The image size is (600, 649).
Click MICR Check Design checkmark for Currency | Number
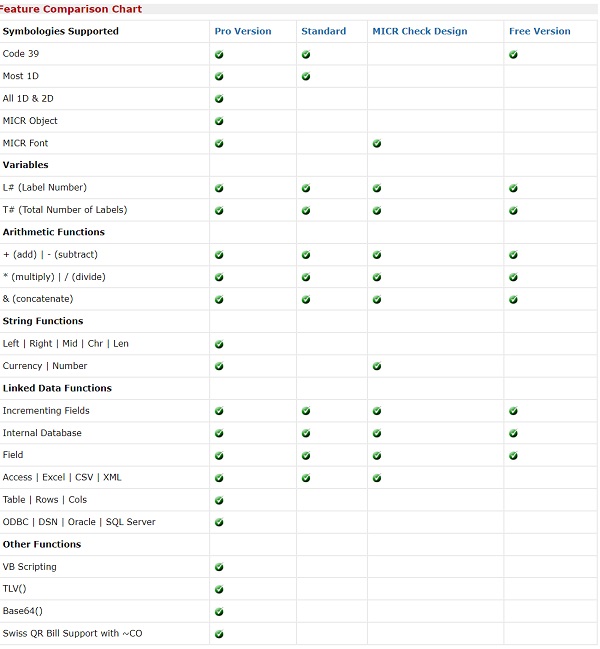point(377,366)
